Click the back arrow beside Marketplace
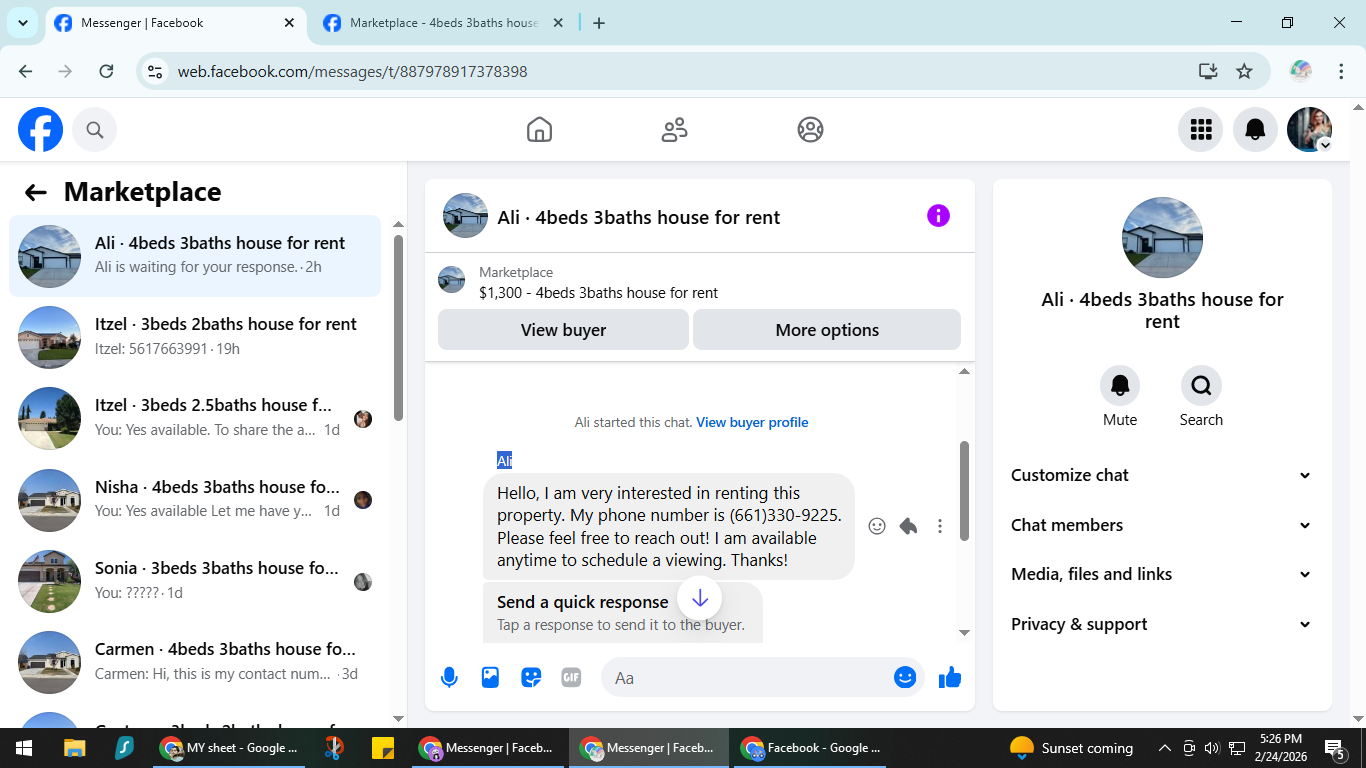The image size is (1366, 768). 36,193
